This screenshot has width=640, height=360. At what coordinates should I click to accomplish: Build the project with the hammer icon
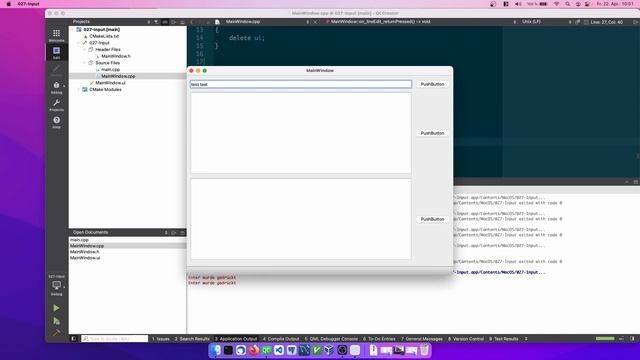56,333
